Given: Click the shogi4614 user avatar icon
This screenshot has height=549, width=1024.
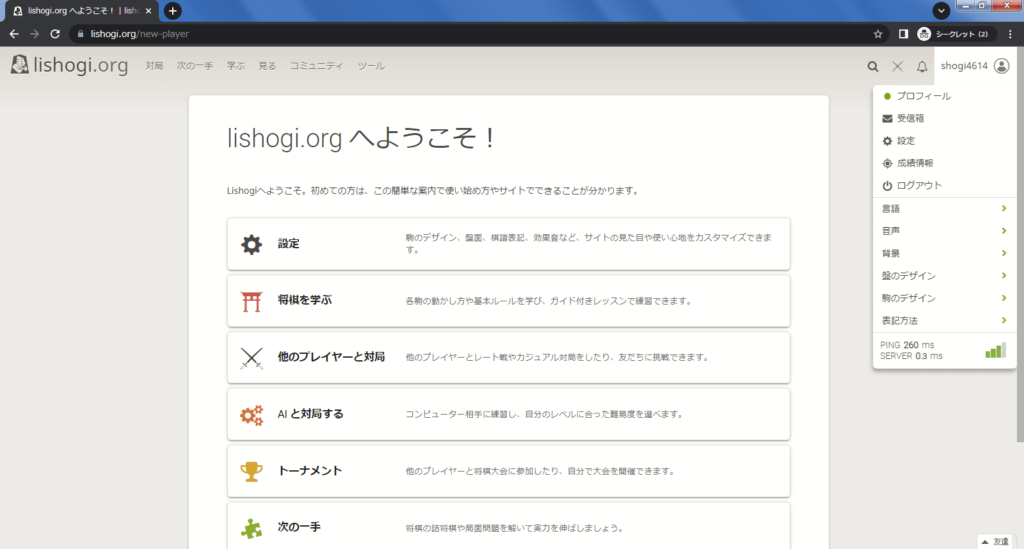Looking at the screenshot, I should click(x=1001, y=66).
